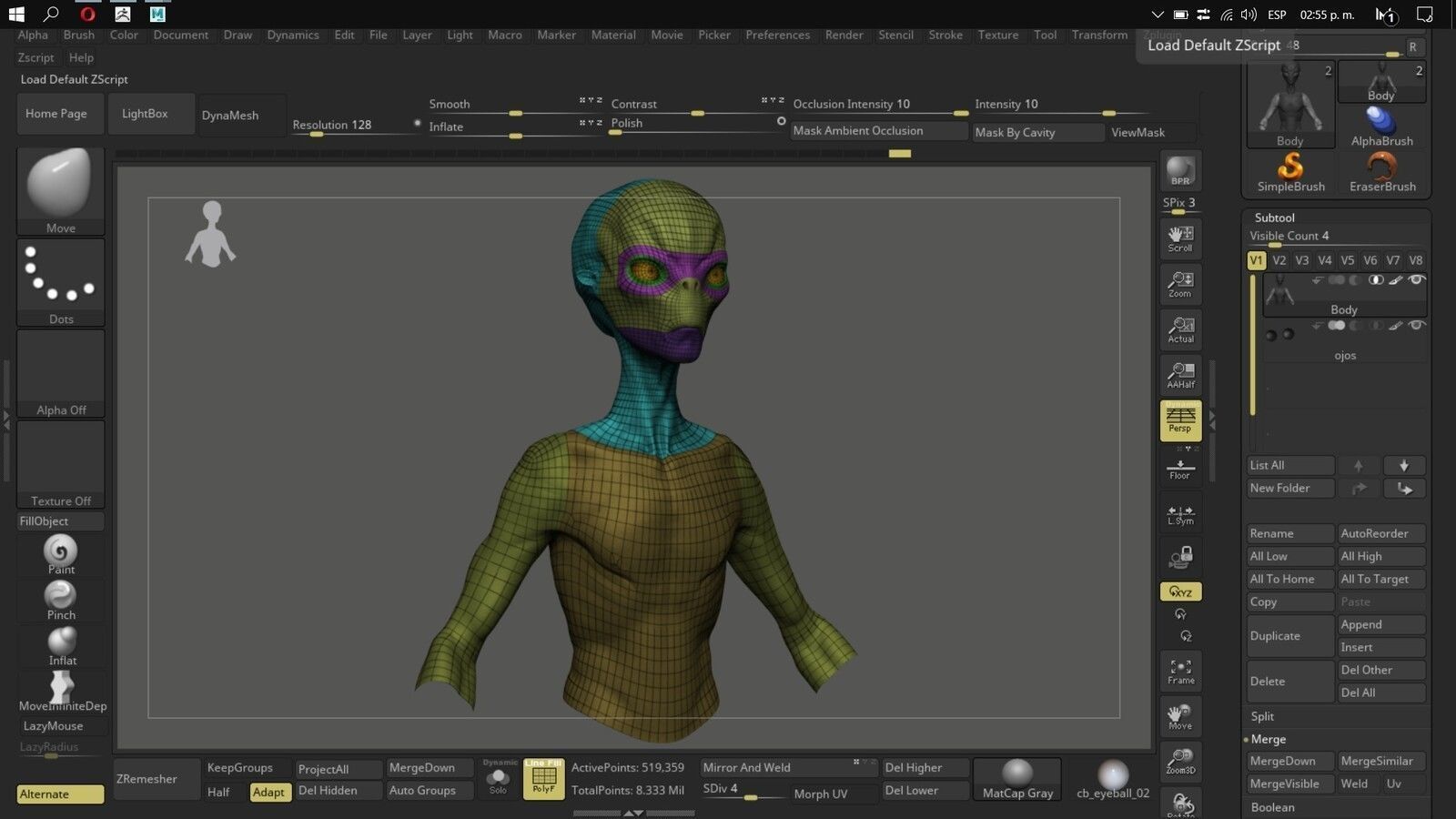Hide the ojos subtool with its eye toggle

point(1417,326)
